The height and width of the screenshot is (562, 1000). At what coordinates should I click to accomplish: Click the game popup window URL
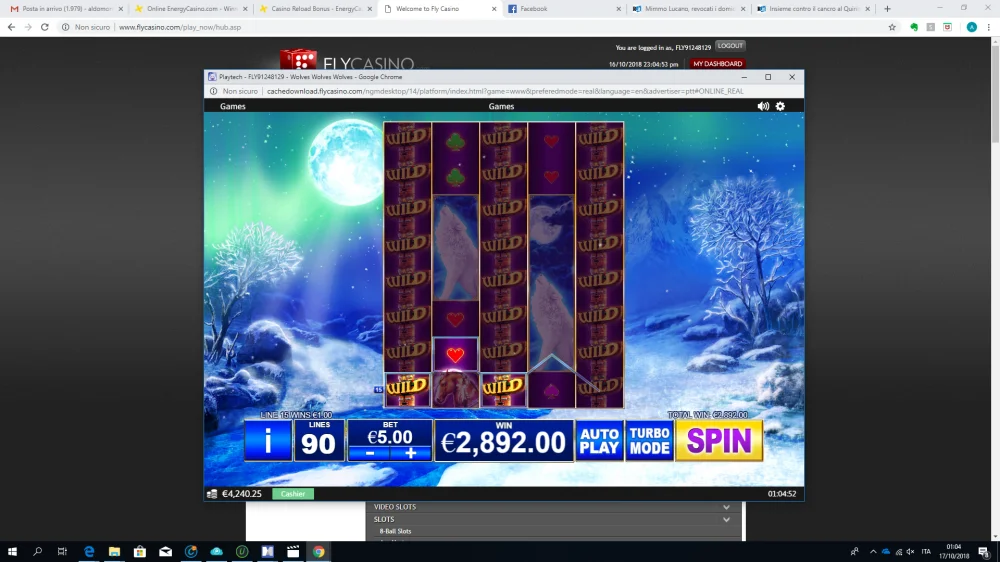coord(505,91)
